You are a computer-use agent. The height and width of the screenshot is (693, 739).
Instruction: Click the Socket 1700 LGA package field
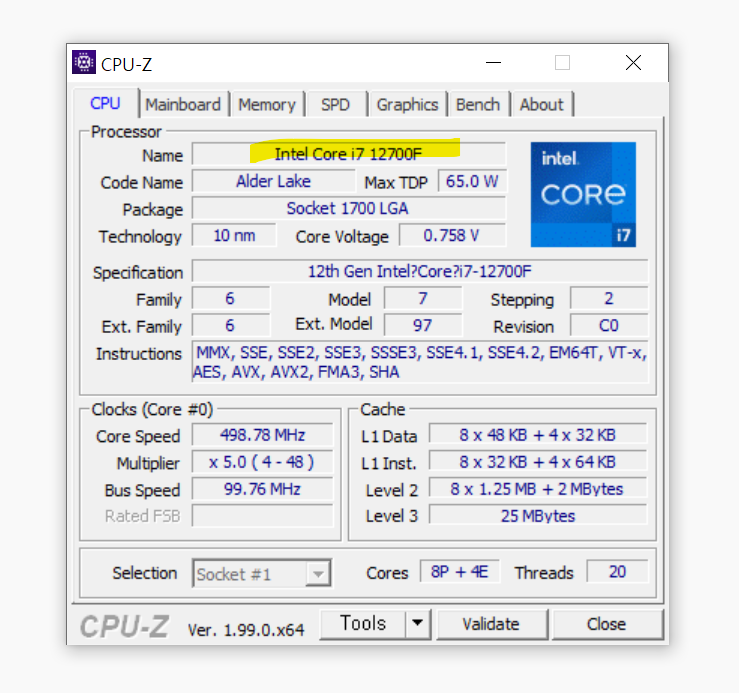(349, 208)
